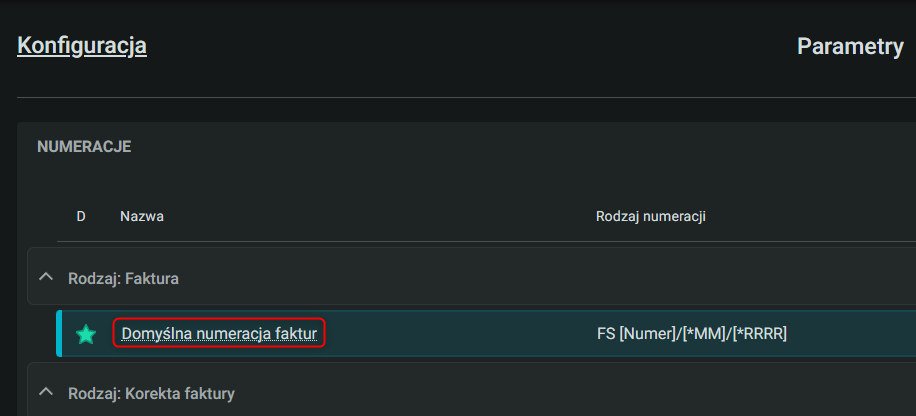
Task: Click the cyan selection bar beside the star
Action: [59, 334]
